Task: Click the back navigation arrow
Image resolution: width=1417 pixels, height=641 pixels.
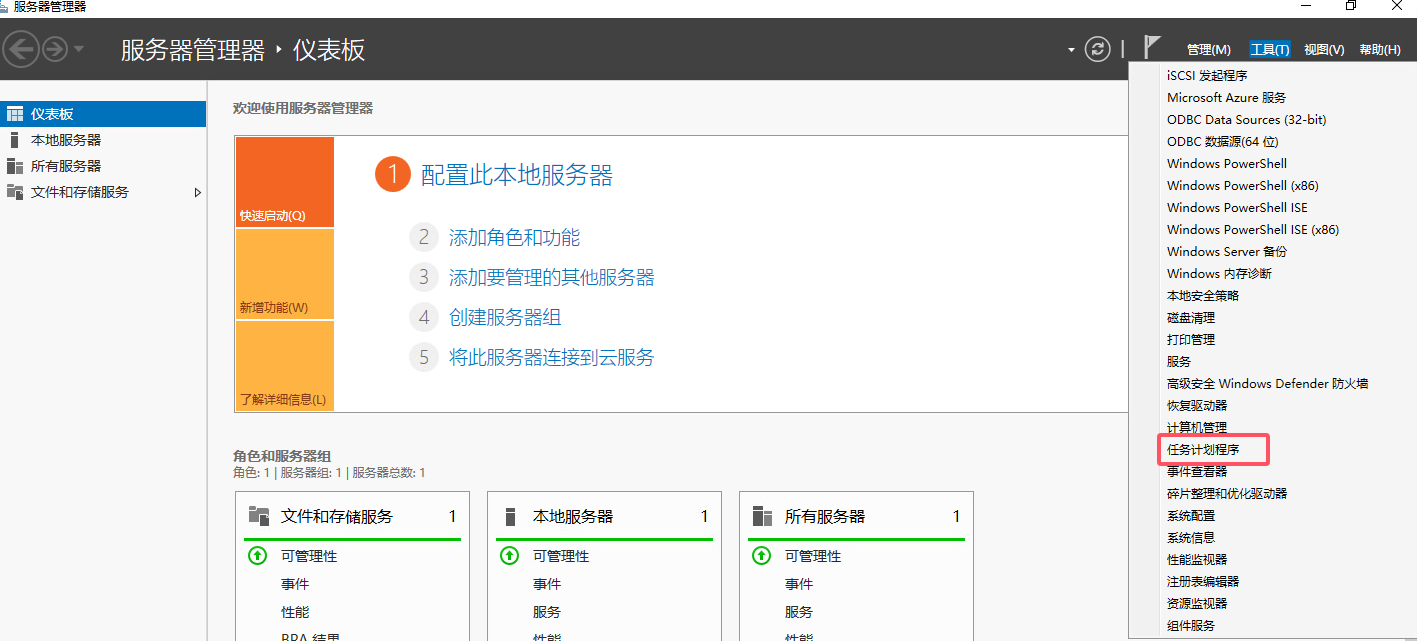Action: coord(21,49)
